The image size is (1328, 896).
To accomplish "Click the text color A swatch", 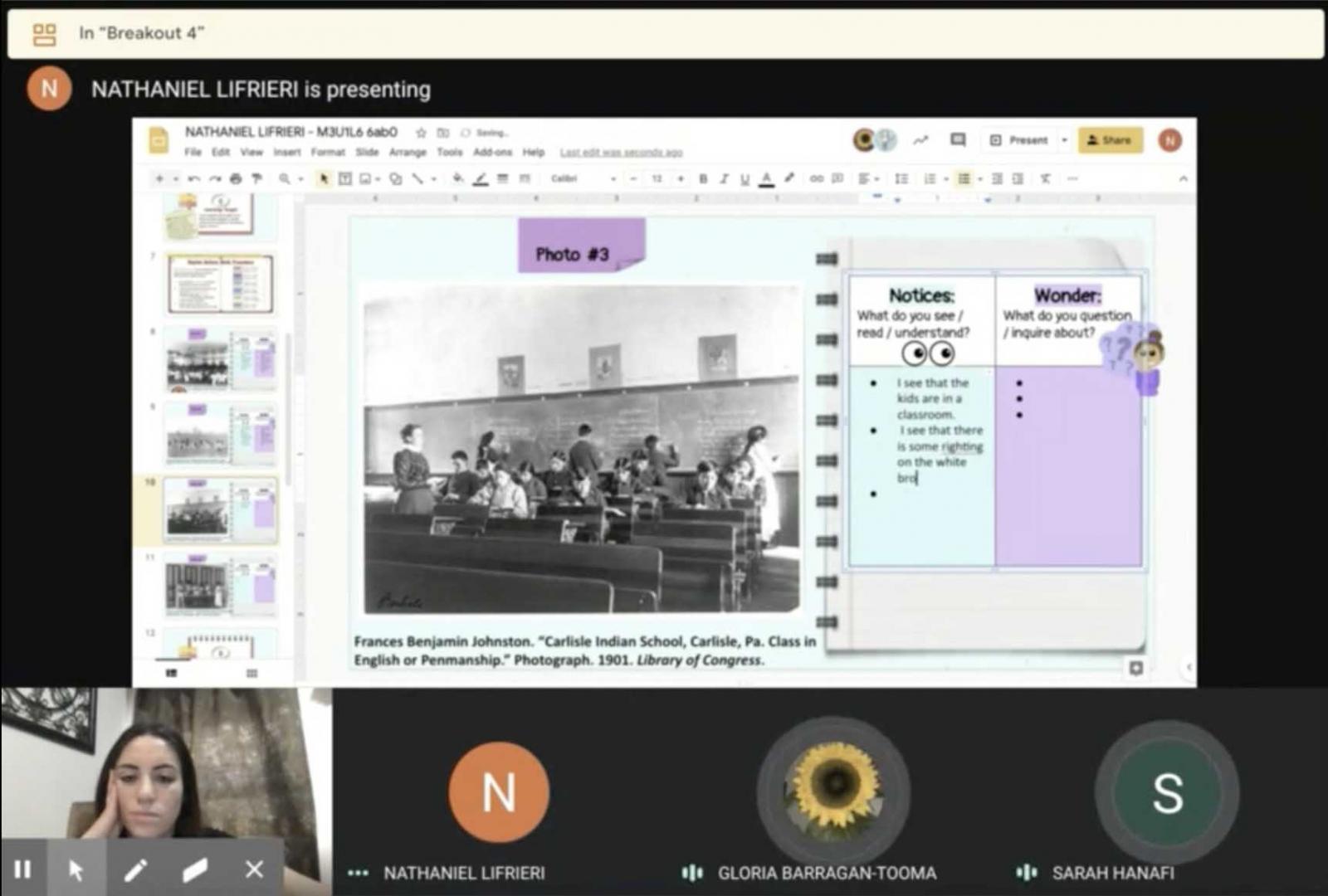I will click(x=766, y=178).
